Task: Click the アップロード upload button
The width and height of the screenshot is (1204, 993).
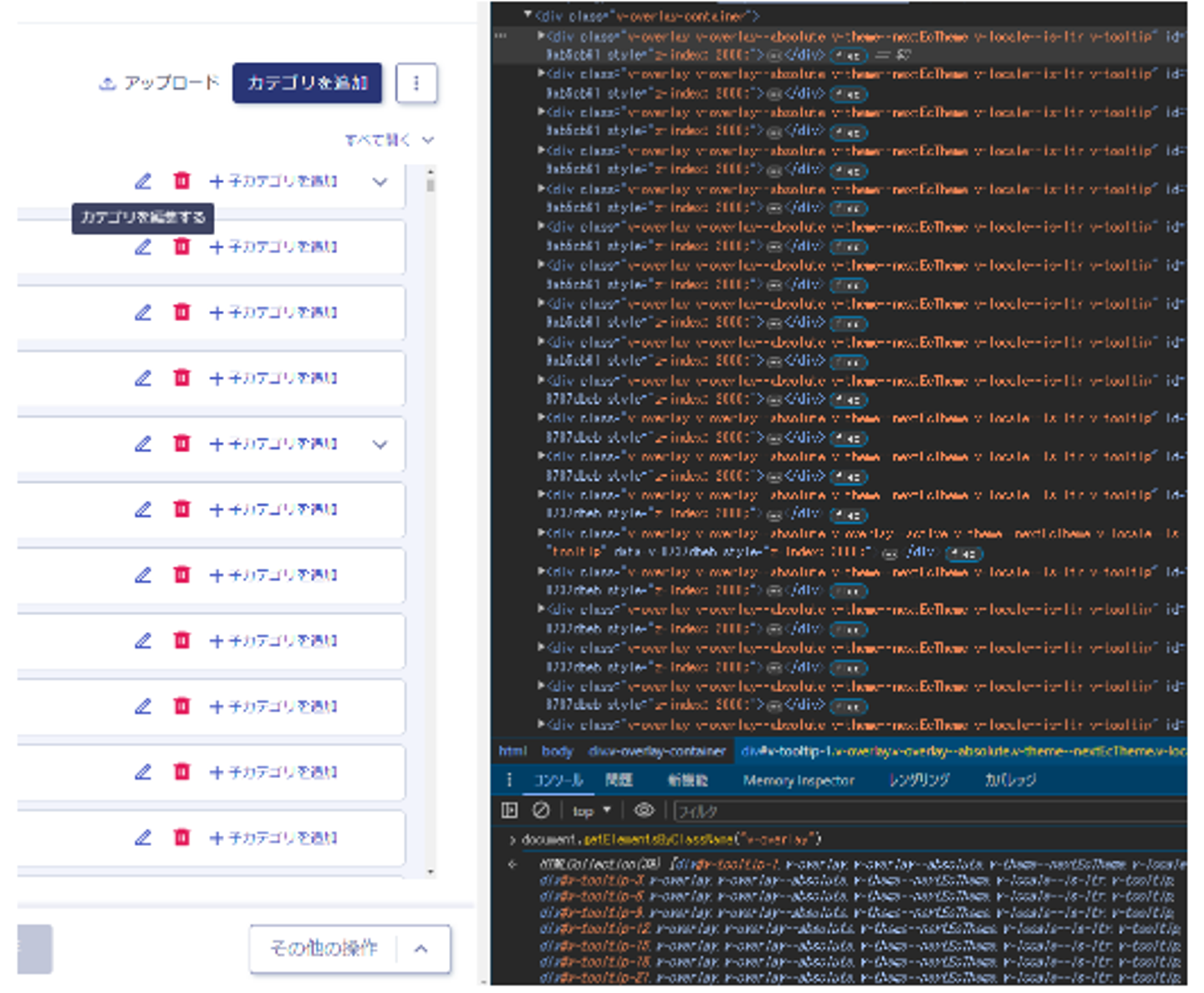Action: [159, 83]
